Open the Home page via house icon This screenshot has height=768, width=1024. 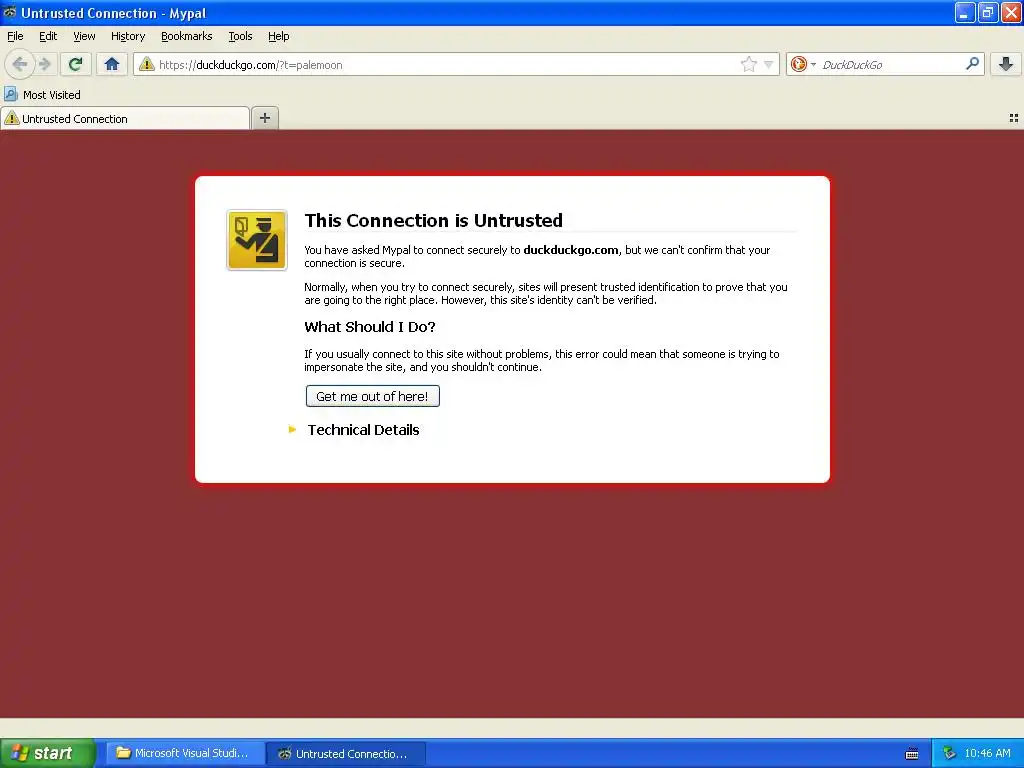tap(112, 64)
